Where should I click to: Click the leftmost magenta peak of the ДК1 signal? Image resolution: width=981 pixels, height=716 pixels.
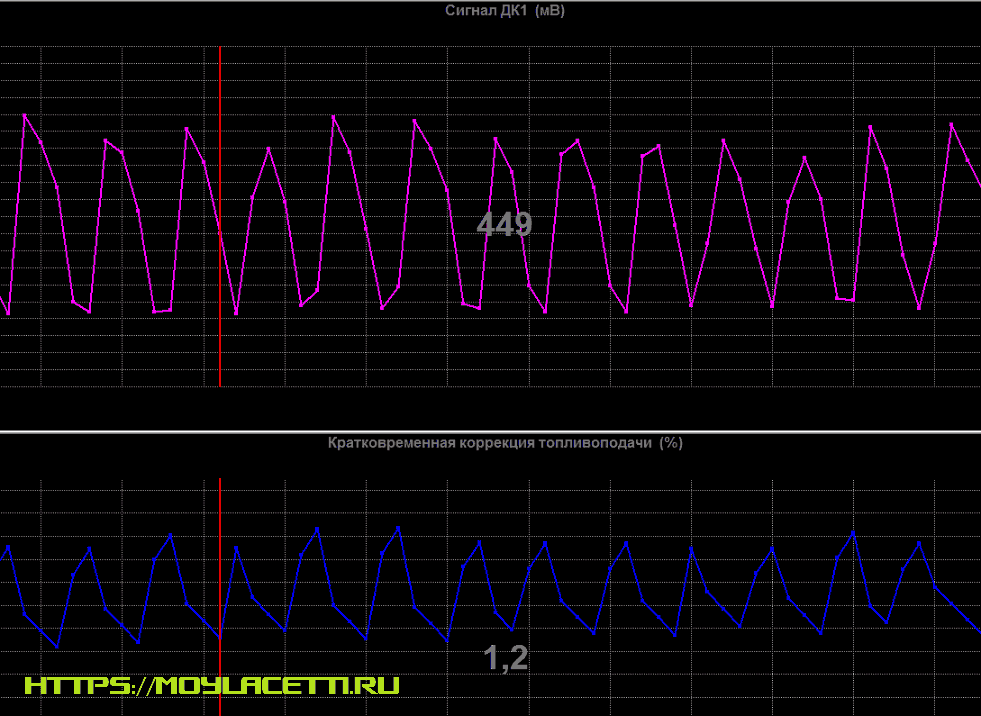pyautogui.click(x=24, y=115)
